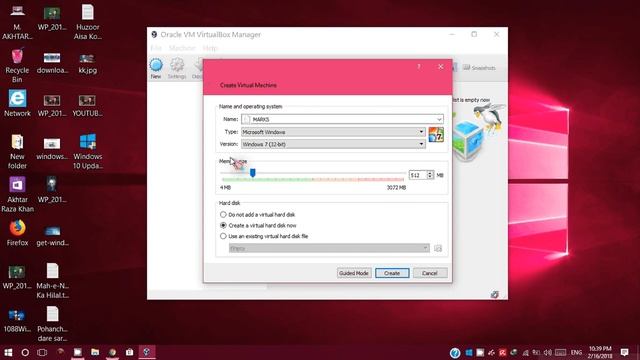640x360 pixels.
Task: Select the Windows 10 Upda... desktop icon
Action: [x=87, y=152]
